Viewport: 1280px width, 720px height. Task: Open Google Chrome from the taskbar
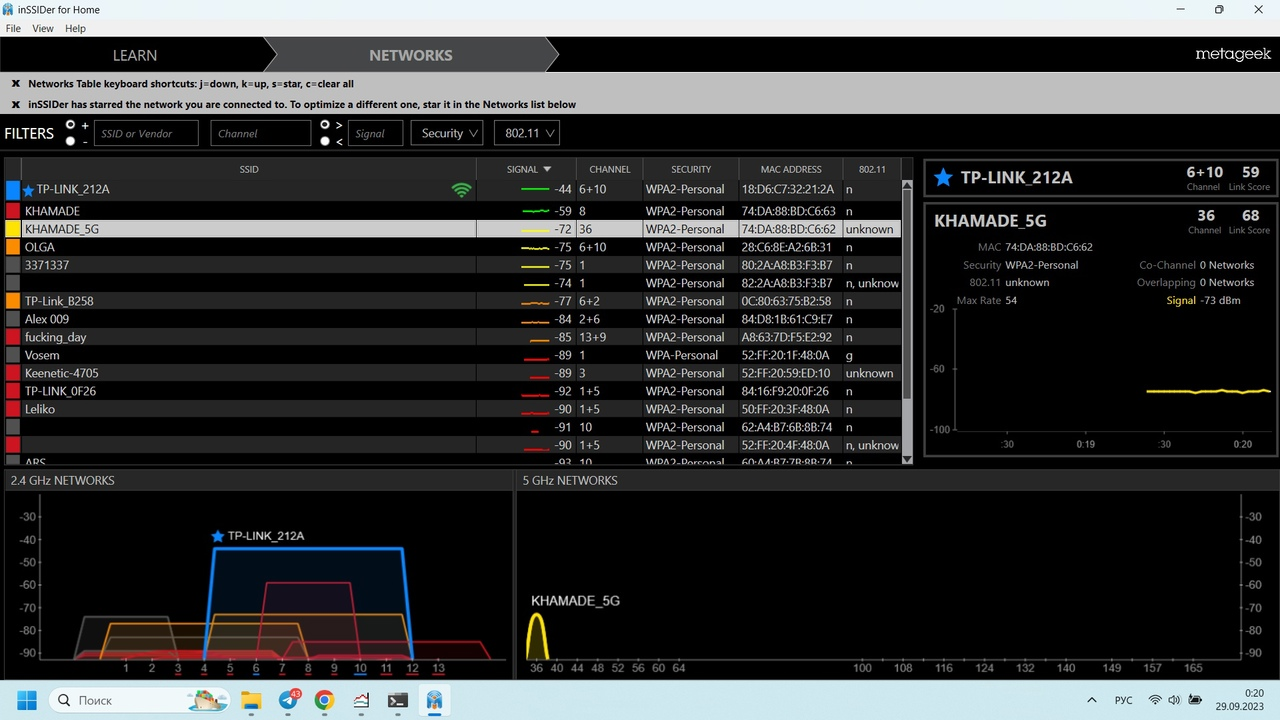point(324,700)
